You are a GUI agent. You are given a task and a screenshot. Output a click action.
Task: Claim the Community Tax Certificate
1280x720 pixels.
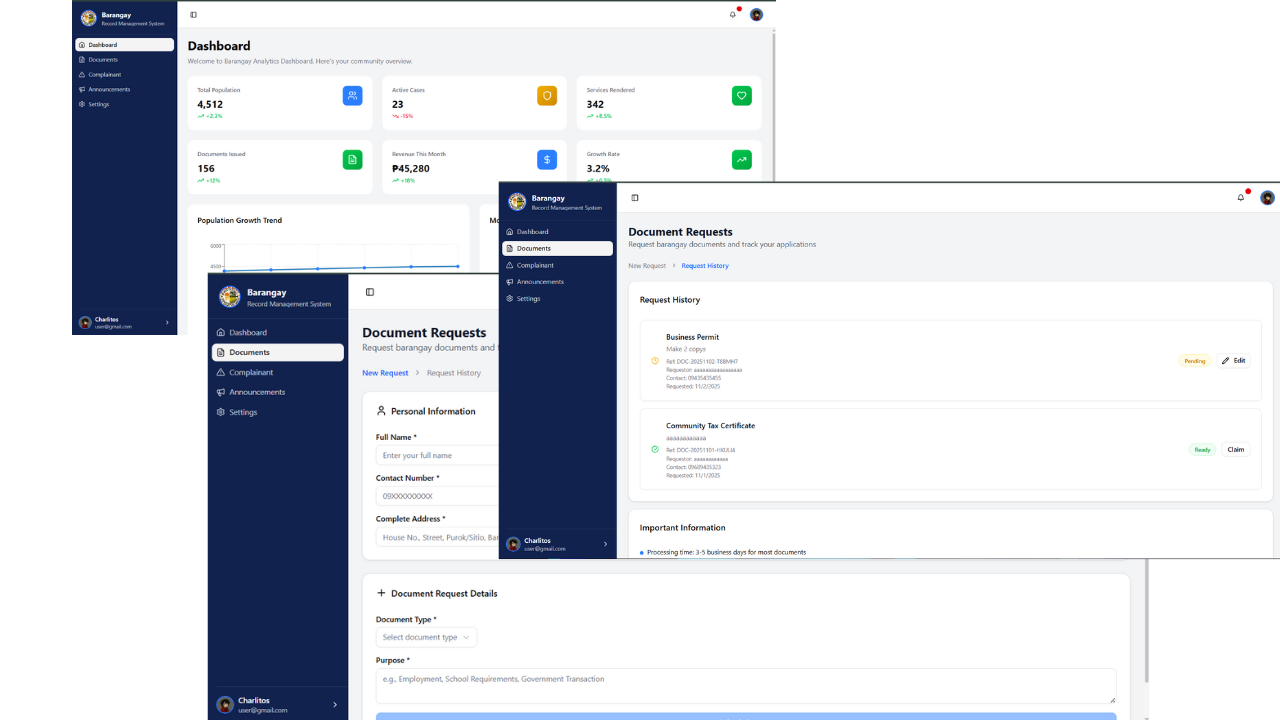[1235, 449]
